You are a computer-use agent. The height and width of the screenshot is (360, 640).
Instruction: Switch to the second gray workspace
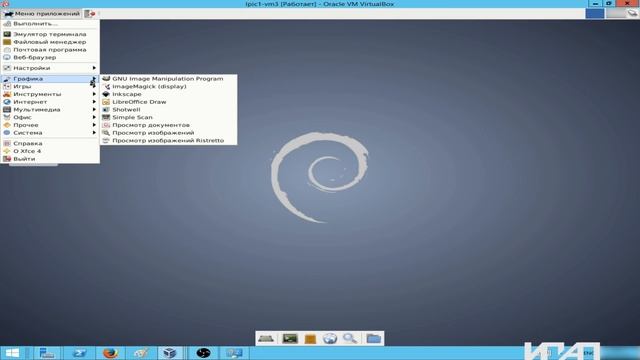(x=616, y=13)
